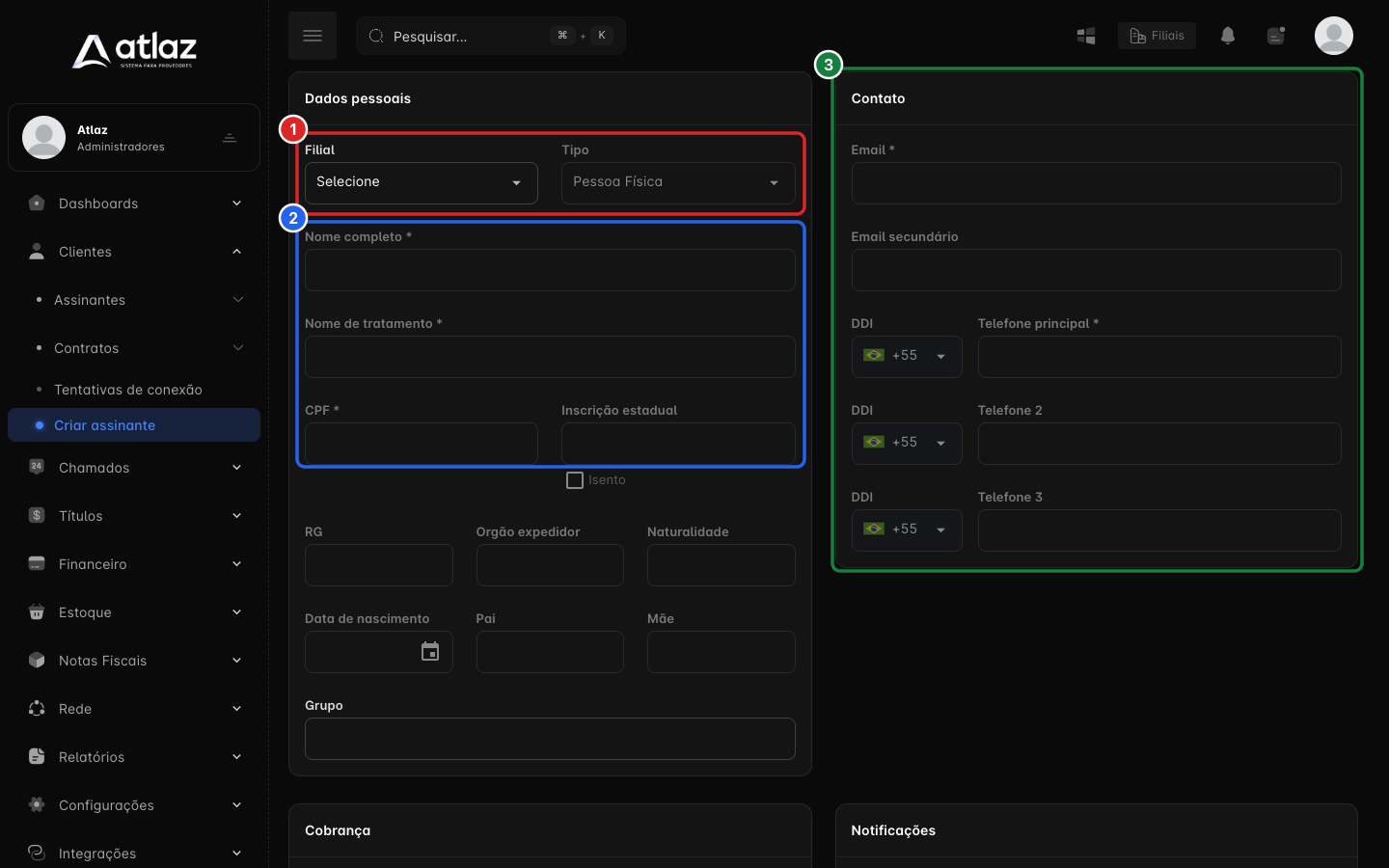This screenshot has width=1389, height=868.
Task: Open DDI dropdown beside Telefone 2
Action: (x=907, y=444)
